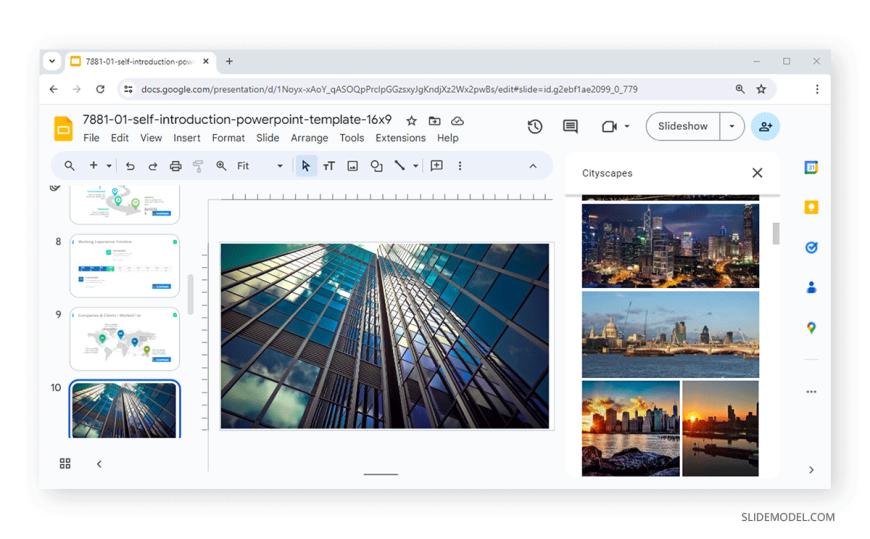870x539 pixels.
Task: Click the zoom tool icon
Action: [x=221, y=165]
